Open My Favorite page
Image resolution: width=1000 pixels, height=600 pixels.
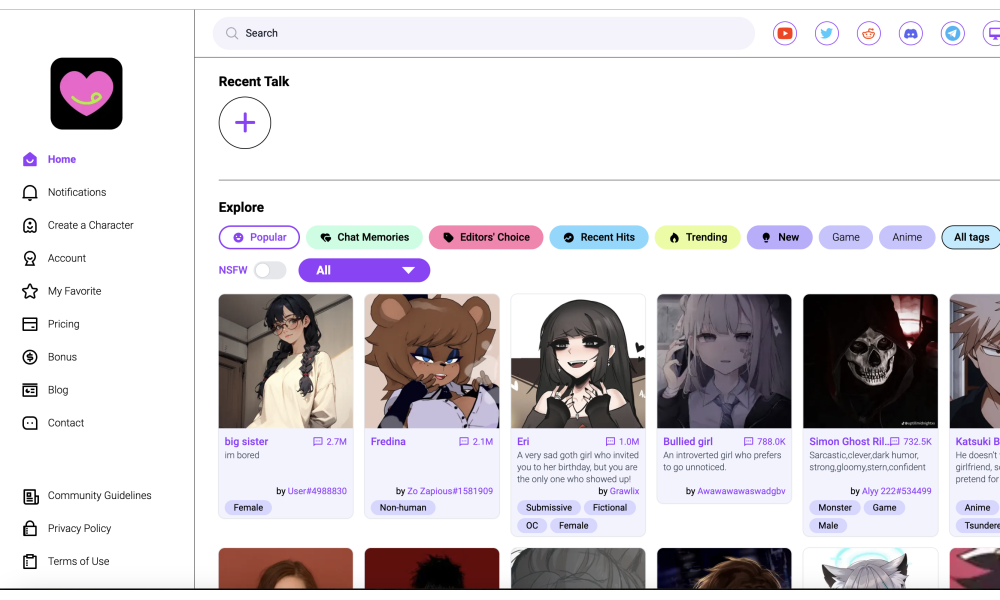tap(75, 291)
